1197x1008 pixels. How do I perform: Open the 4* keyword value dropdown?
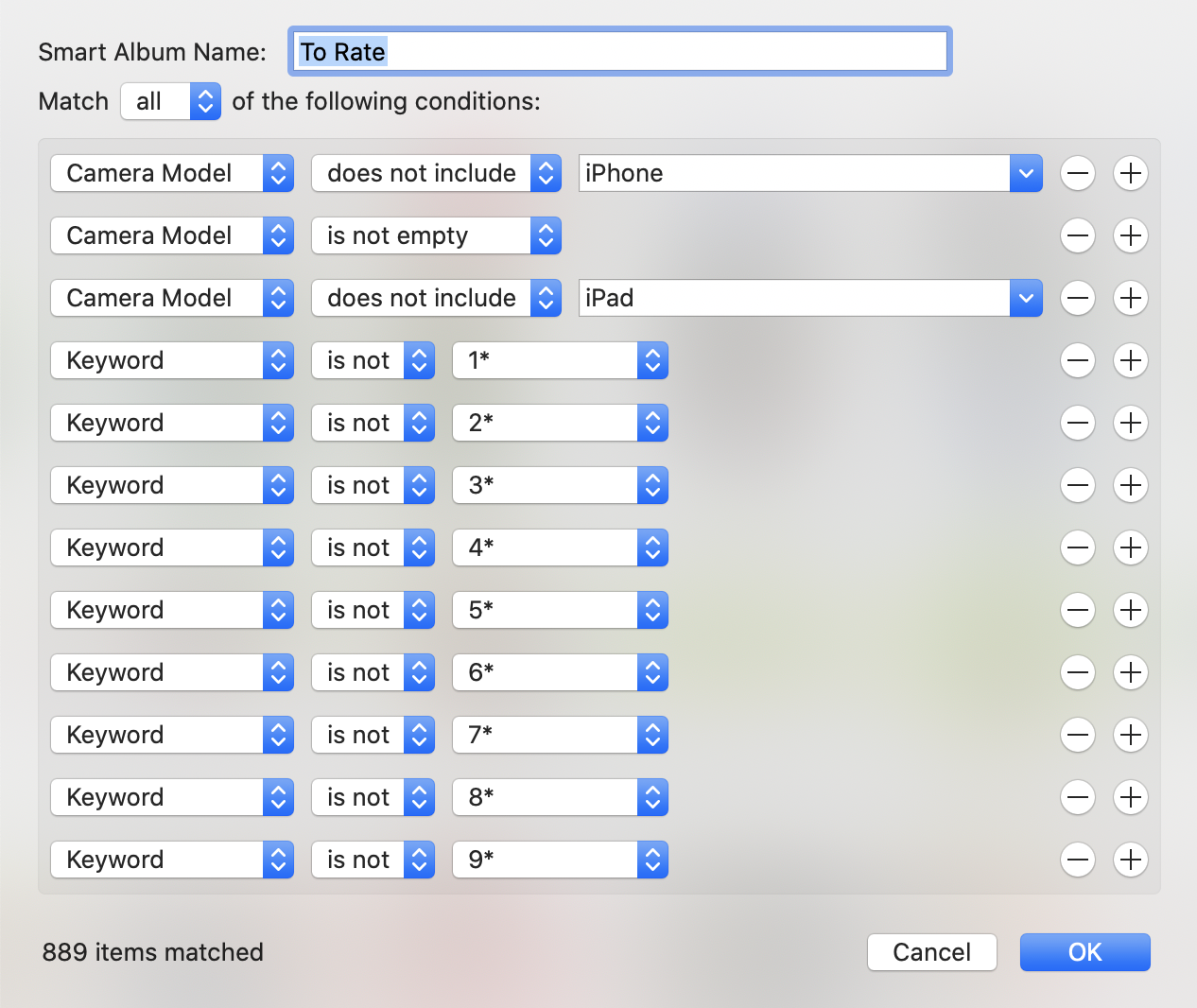(560, 547)
